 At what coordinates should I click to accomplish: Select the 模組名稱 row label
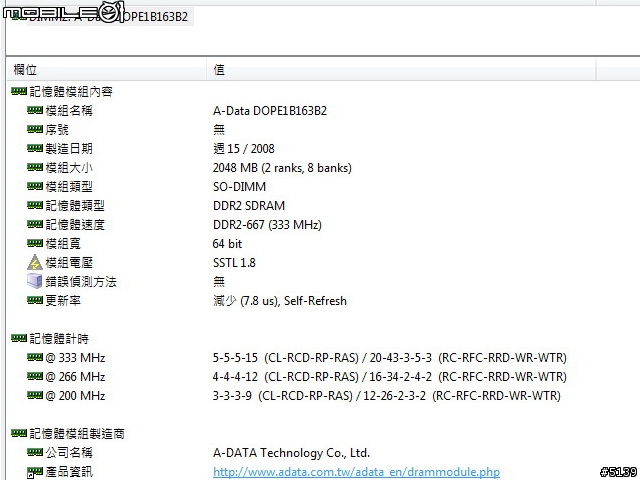point(69,111)
